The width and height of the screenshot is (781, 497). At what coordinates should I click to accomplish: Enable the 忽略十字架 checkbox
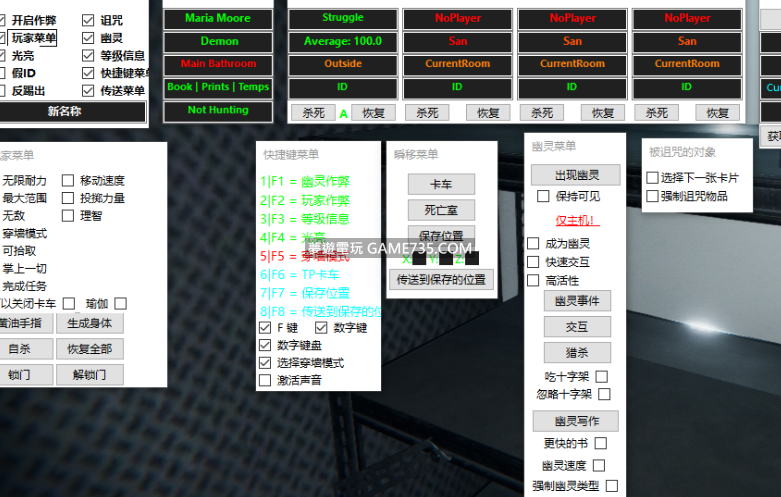pyautogui.click(x=604, y=394)
